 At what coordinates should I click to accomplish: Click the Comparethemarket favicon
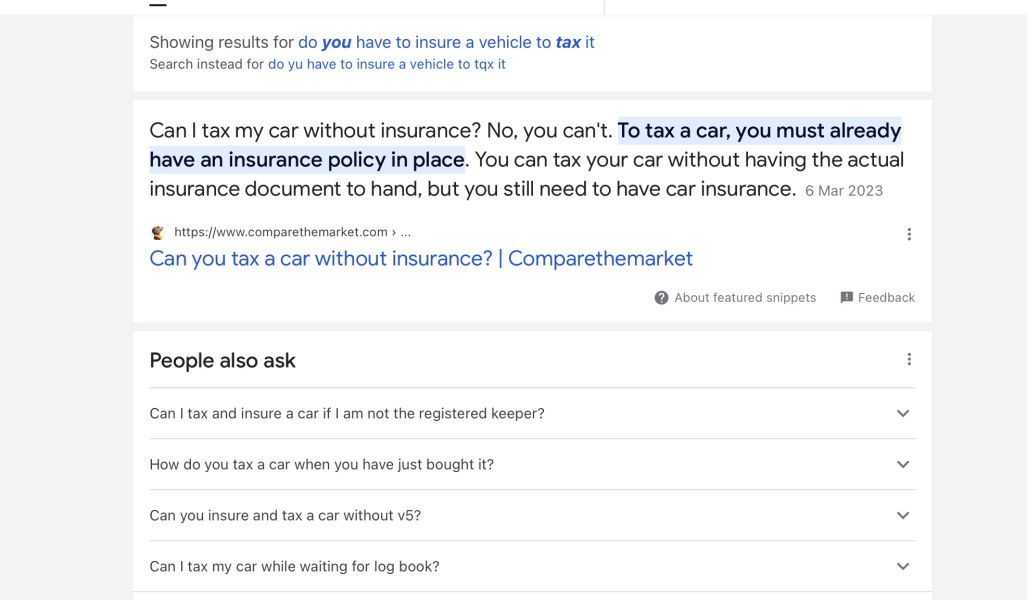click(x=158, y=233)
